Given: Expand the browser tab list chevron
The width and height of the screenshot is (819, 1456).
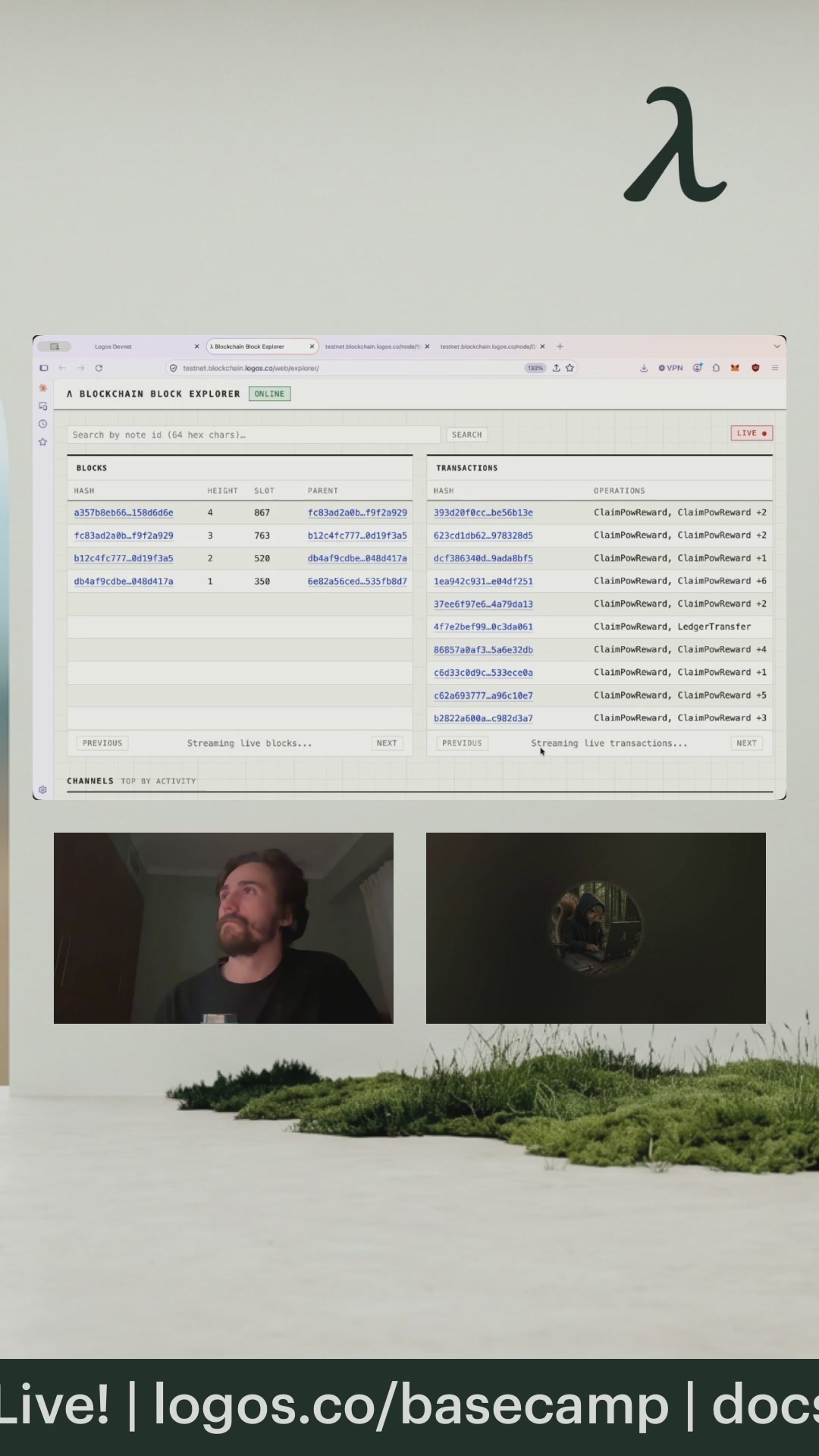Looking at the screenshot, I should 777,346.
